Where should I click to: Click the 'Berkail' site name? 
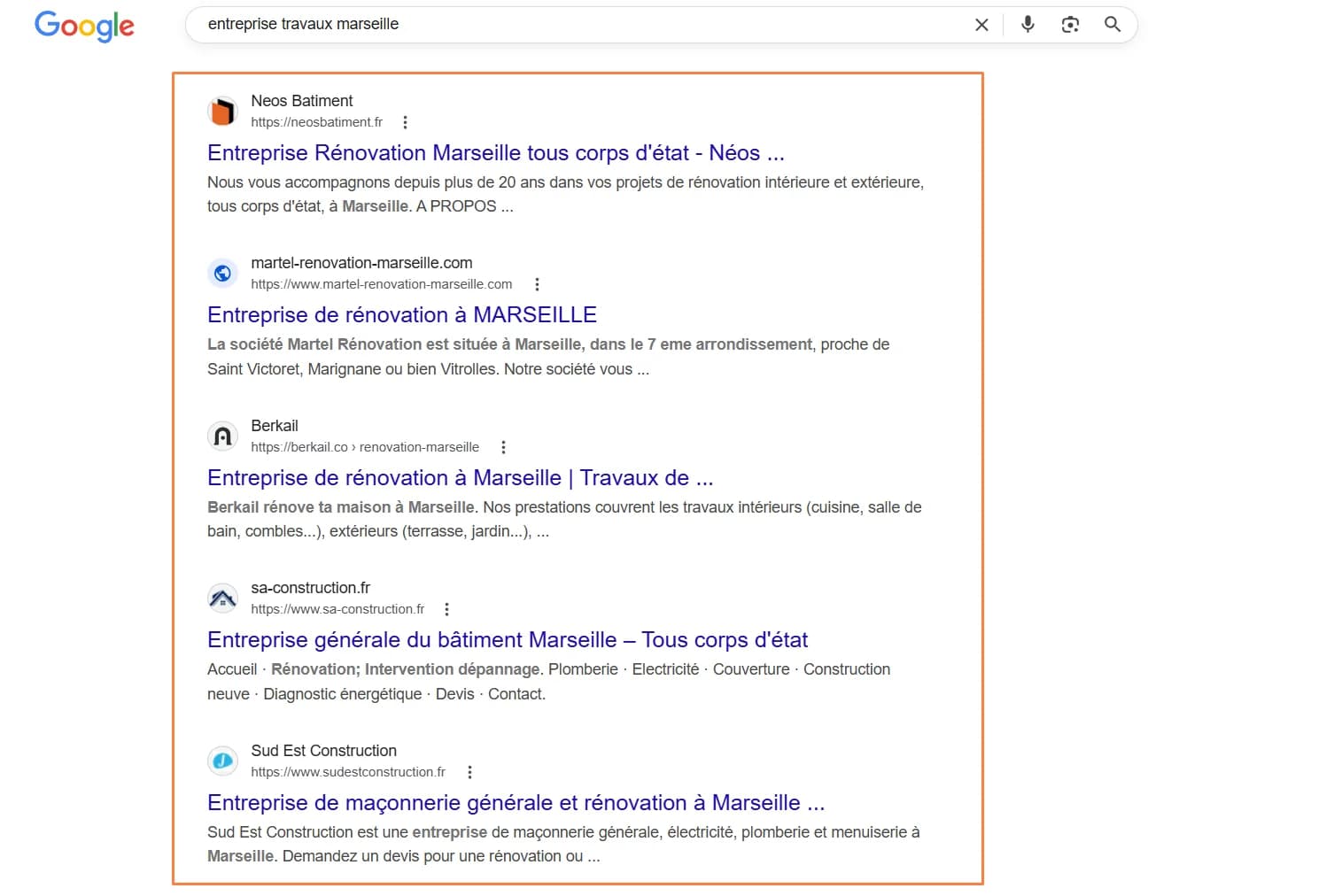click(x=275, y=426)
